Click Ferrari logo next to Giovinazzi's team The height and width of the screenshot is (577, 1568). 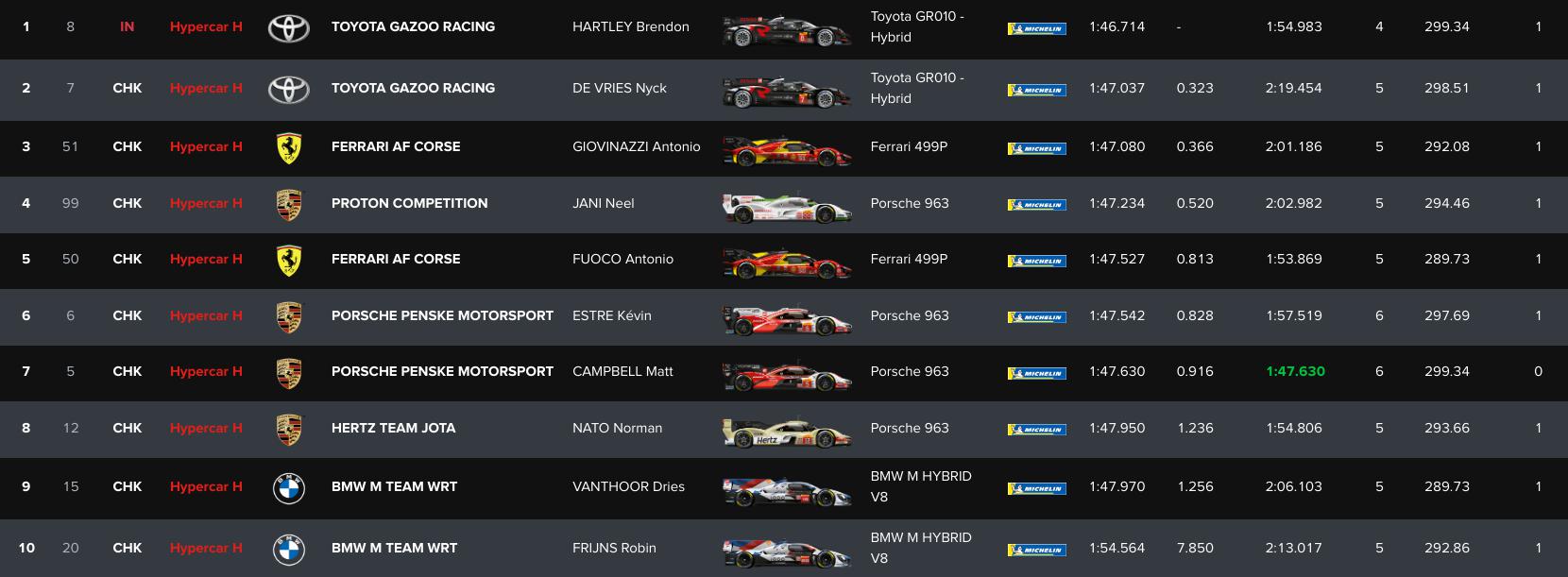(289, 147)
